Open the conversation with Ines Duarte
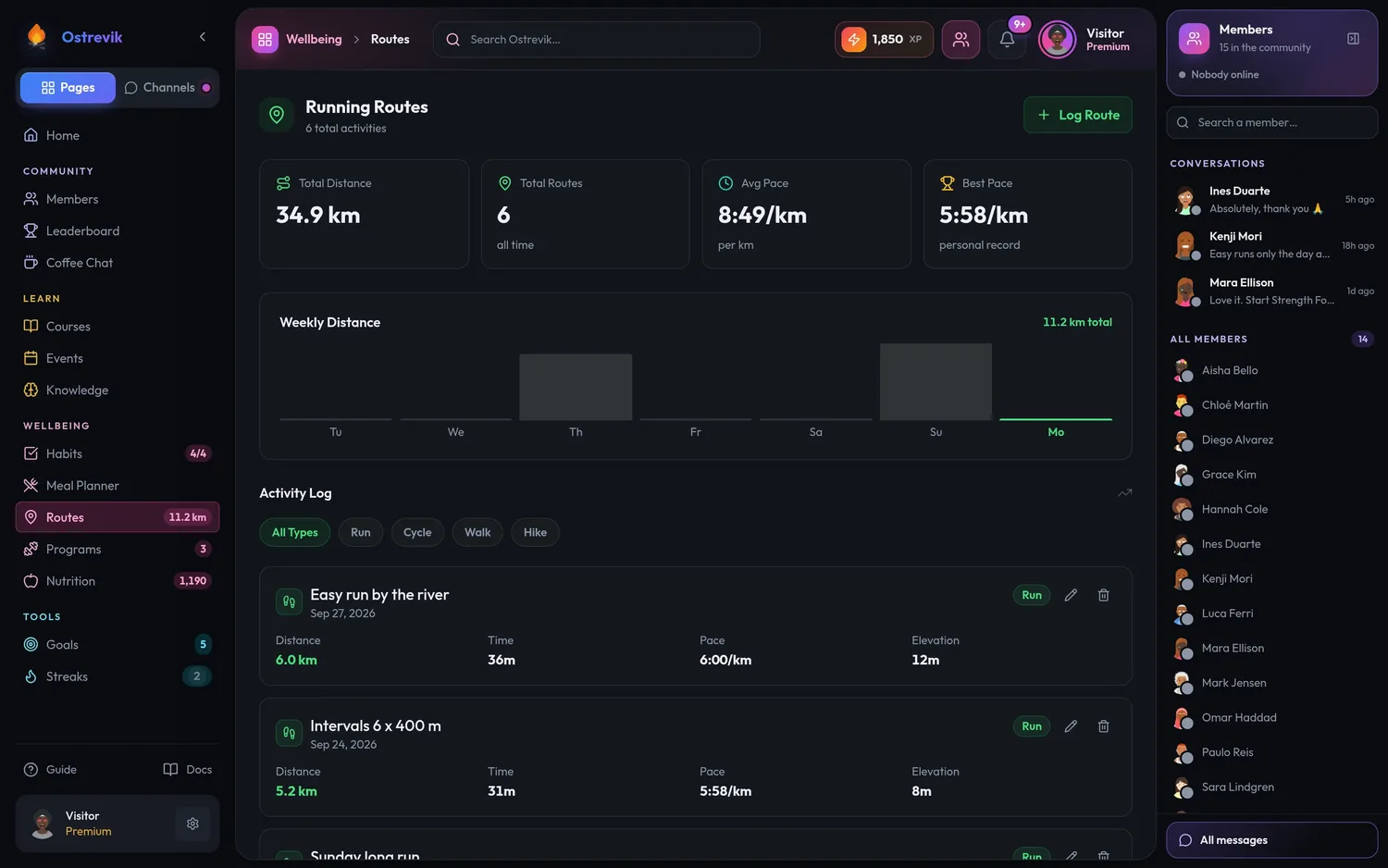Screen dimensions: 1388x868 (1272, 200)
